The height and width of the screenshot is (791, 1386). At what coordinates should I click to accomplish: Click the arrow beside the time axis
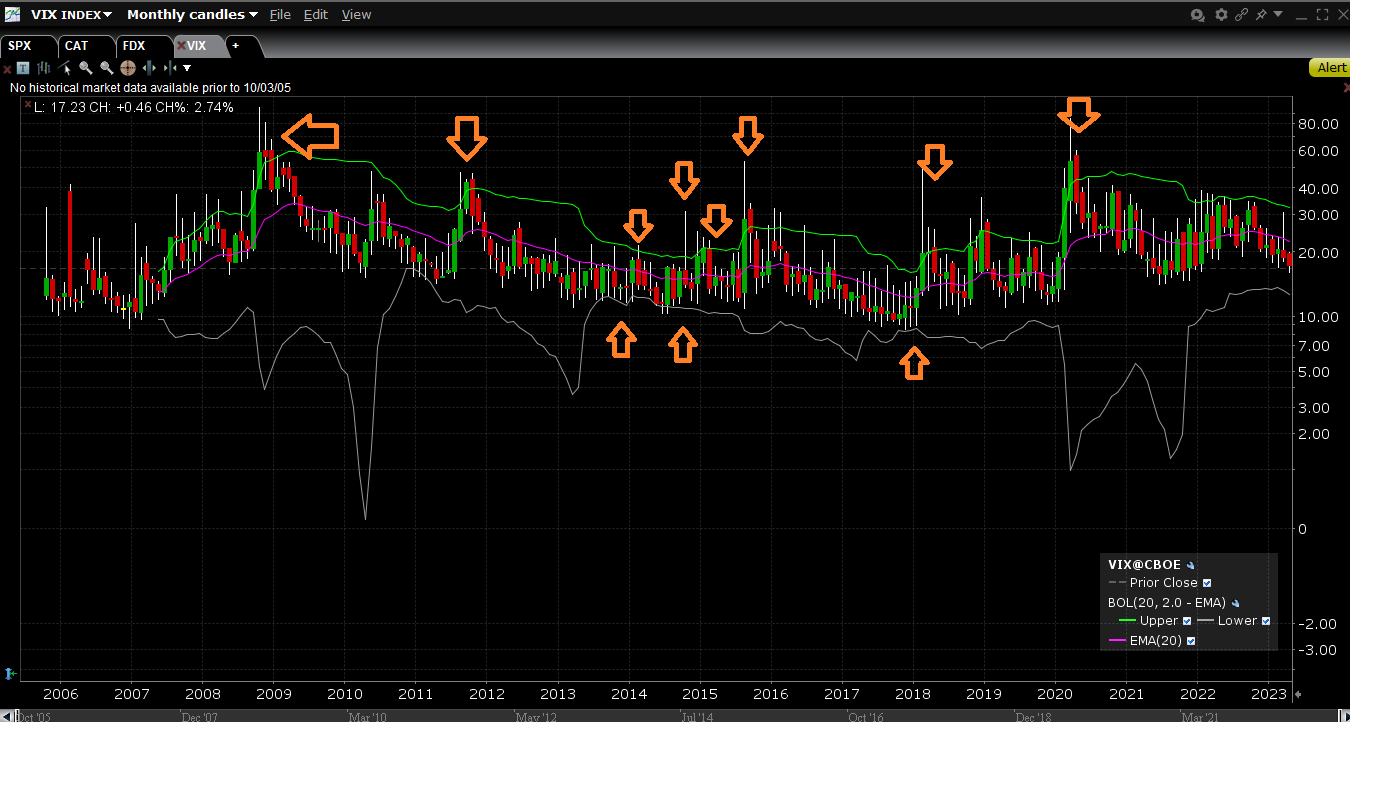1298,694
